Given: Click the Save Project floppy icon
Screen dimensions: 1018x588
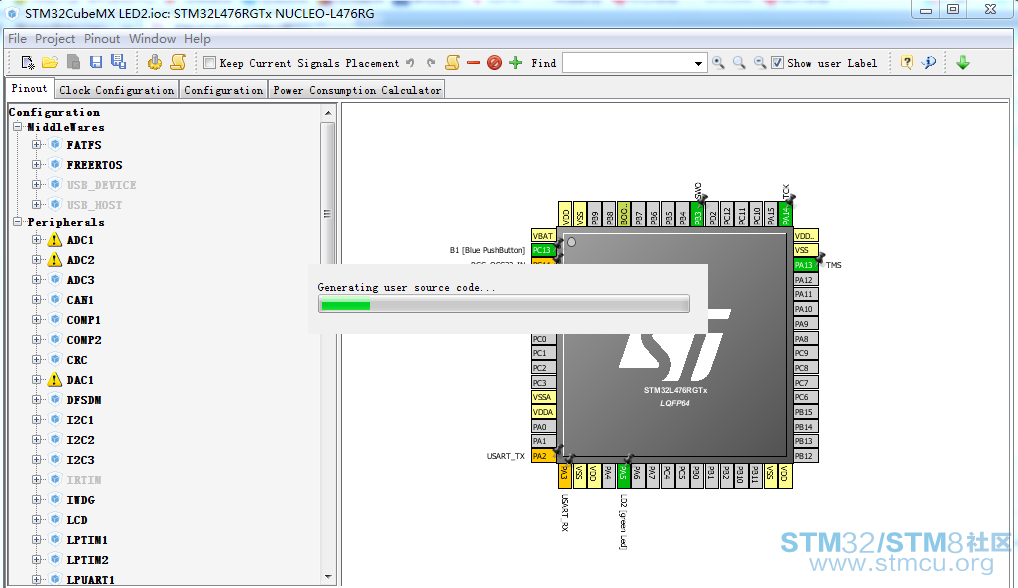Looking at the screenshot, I should pos(96,62).
